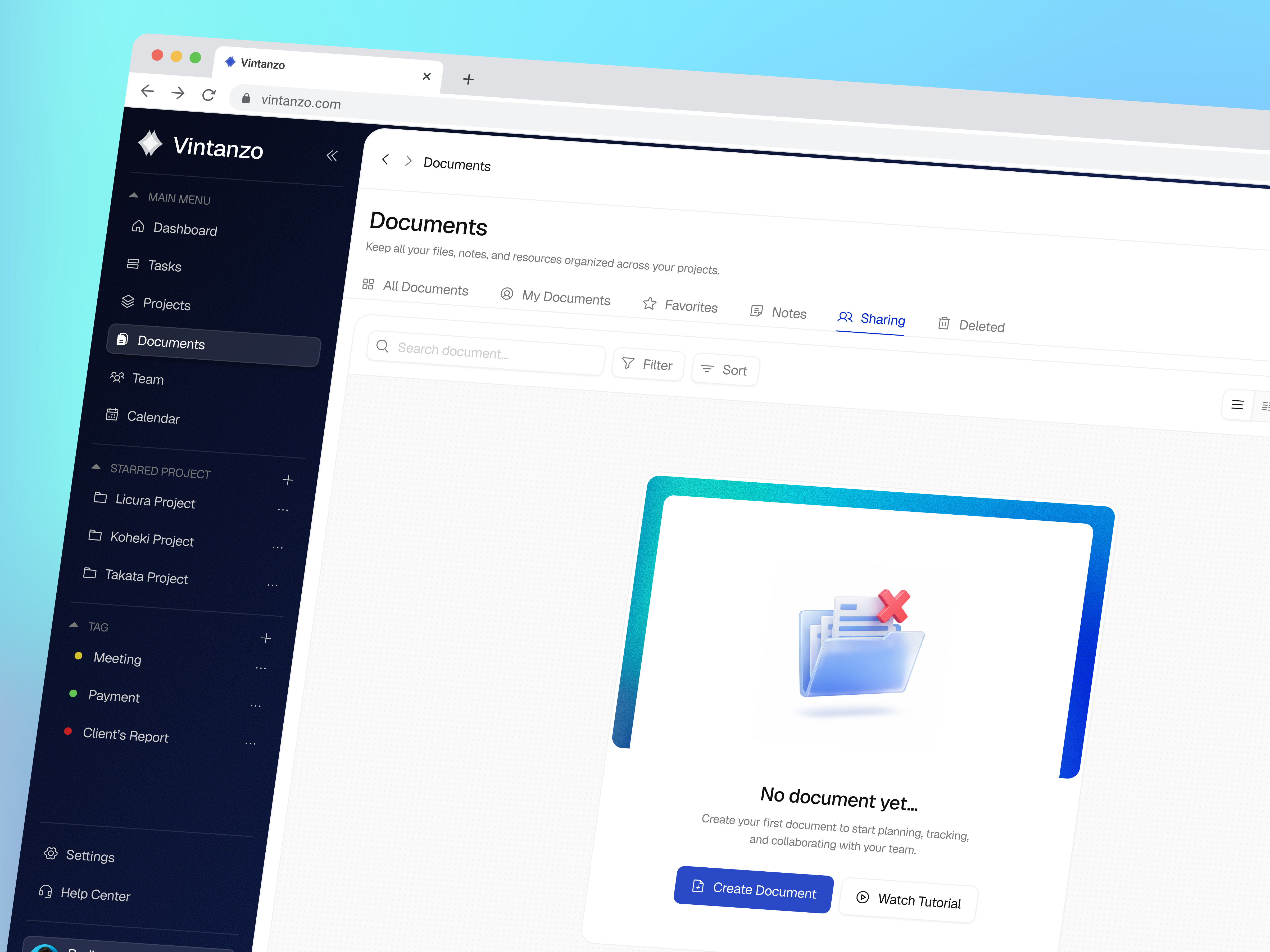Click the red dot of the Client's Report tag
Image resolution: width=1270 pixels, height=952 pixels.
[68, 731]
